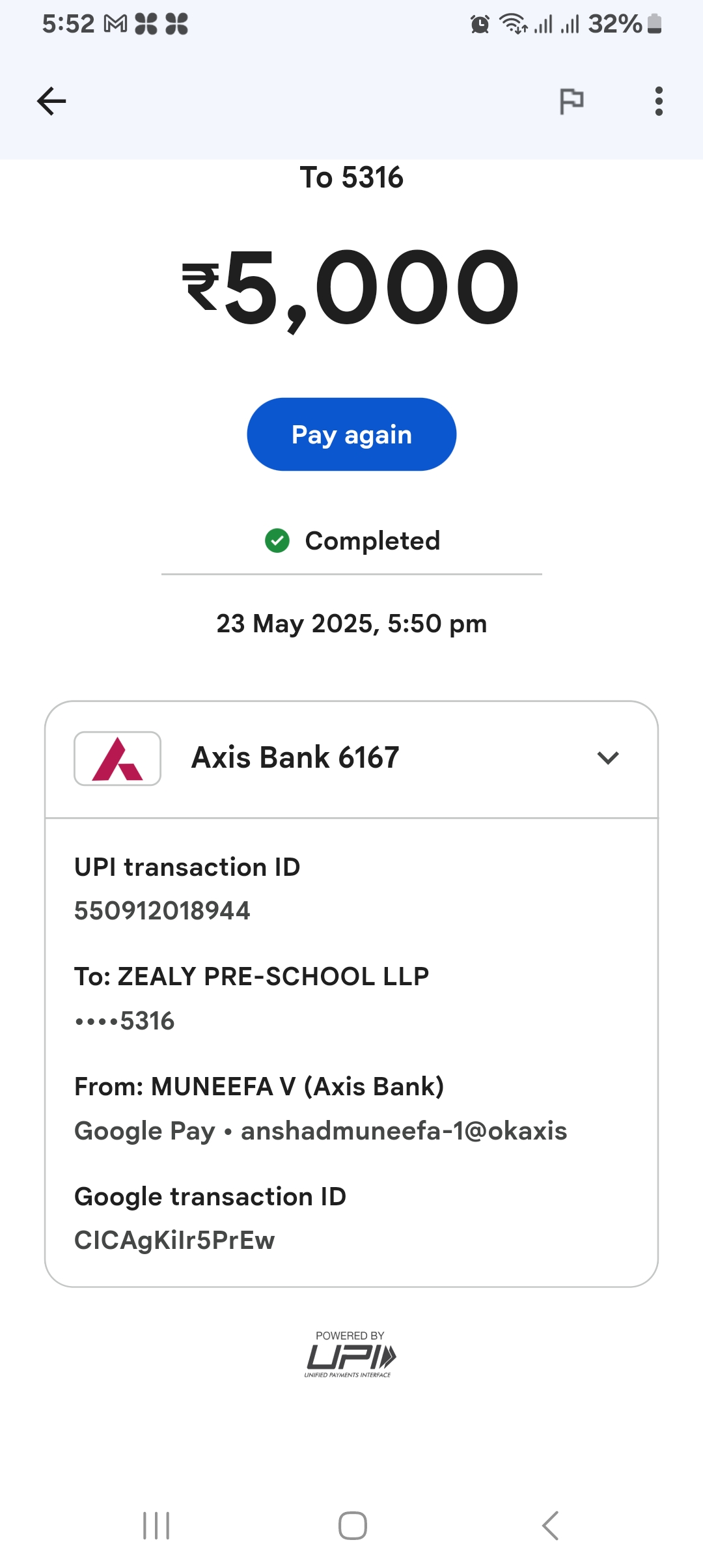Tap the ₹5,000 amount text
The image size is (703, 1568).
[351, 287]
